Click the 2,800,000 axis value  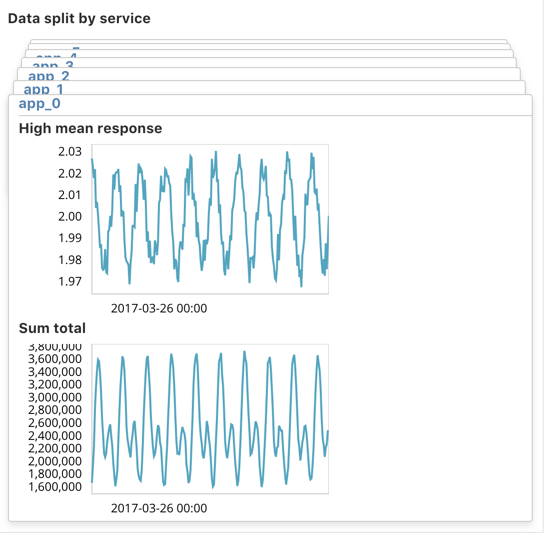(x=55, y=410)
